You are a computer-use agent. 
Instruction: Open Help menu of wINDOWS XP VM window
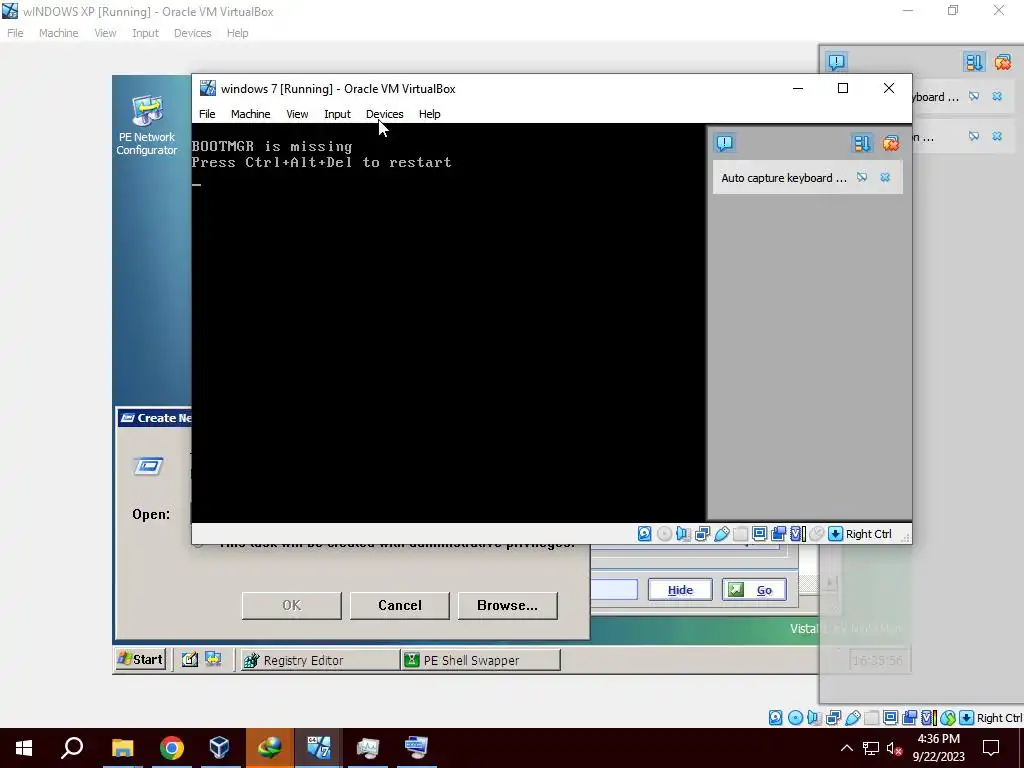237,33
